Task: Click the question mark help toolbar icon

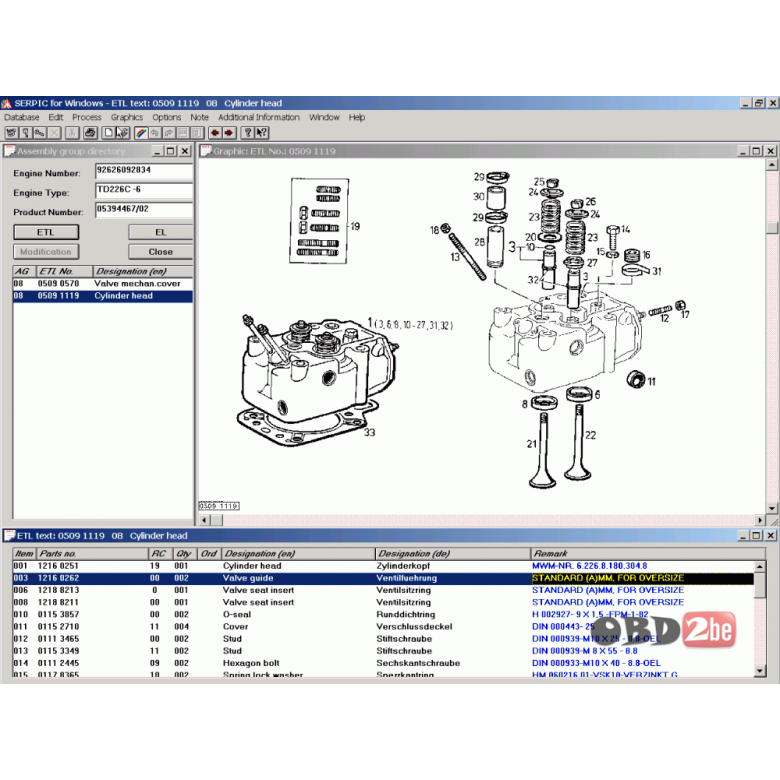Action: [247, 133]
